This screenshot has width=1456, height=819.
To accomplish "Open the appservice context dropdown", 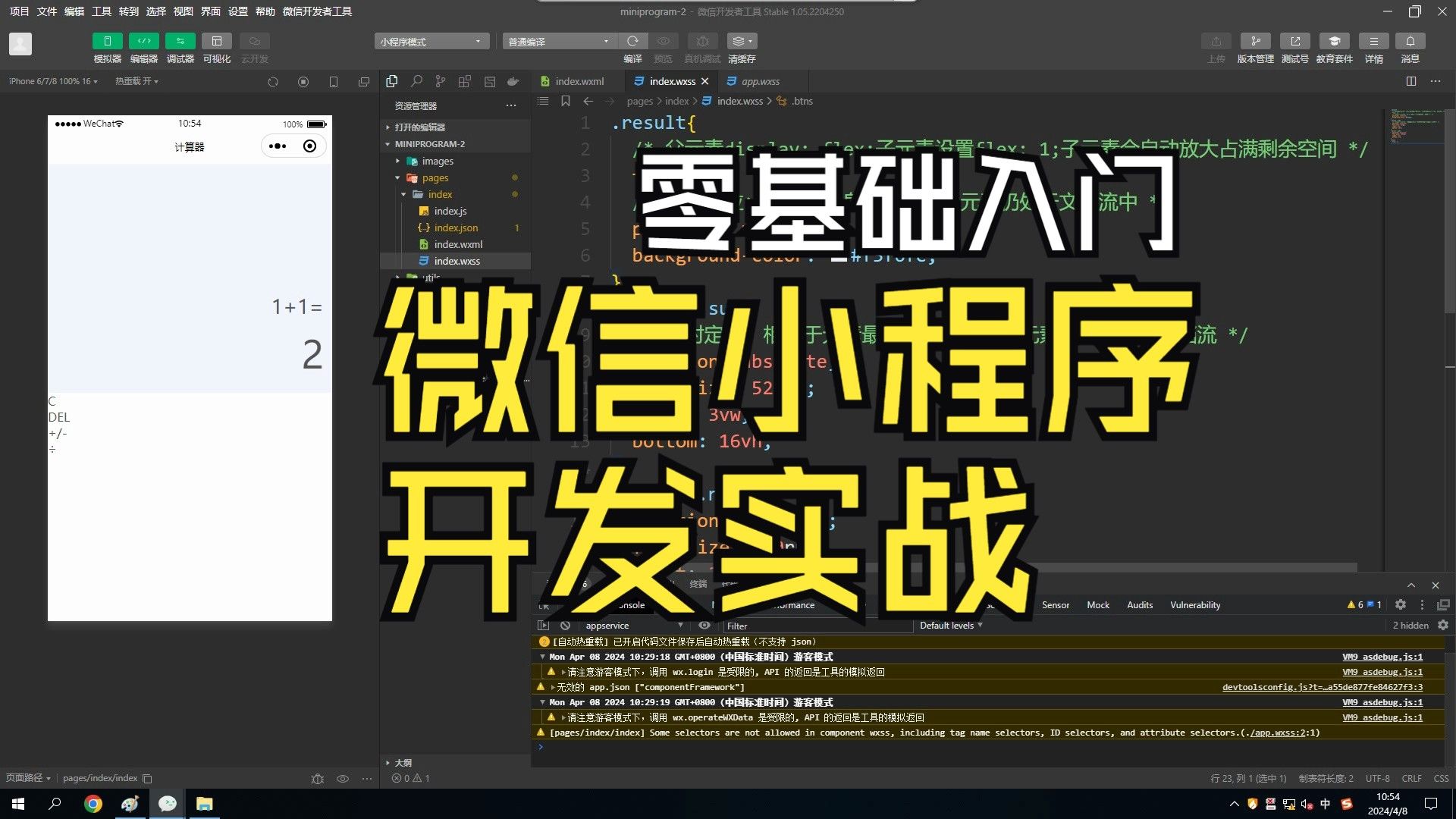I will point(634,626).
